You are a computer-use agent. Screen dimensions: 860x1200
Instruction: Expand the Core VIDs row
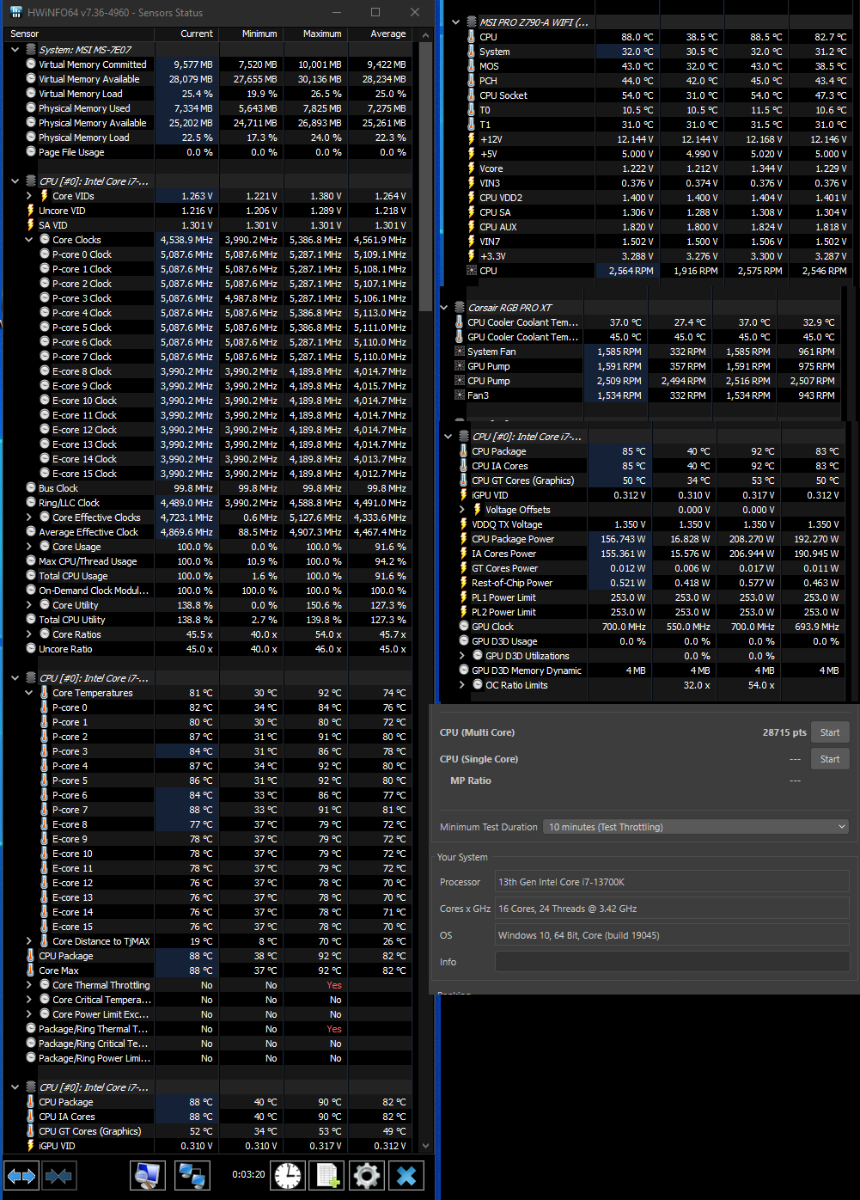tap(30, 196)
